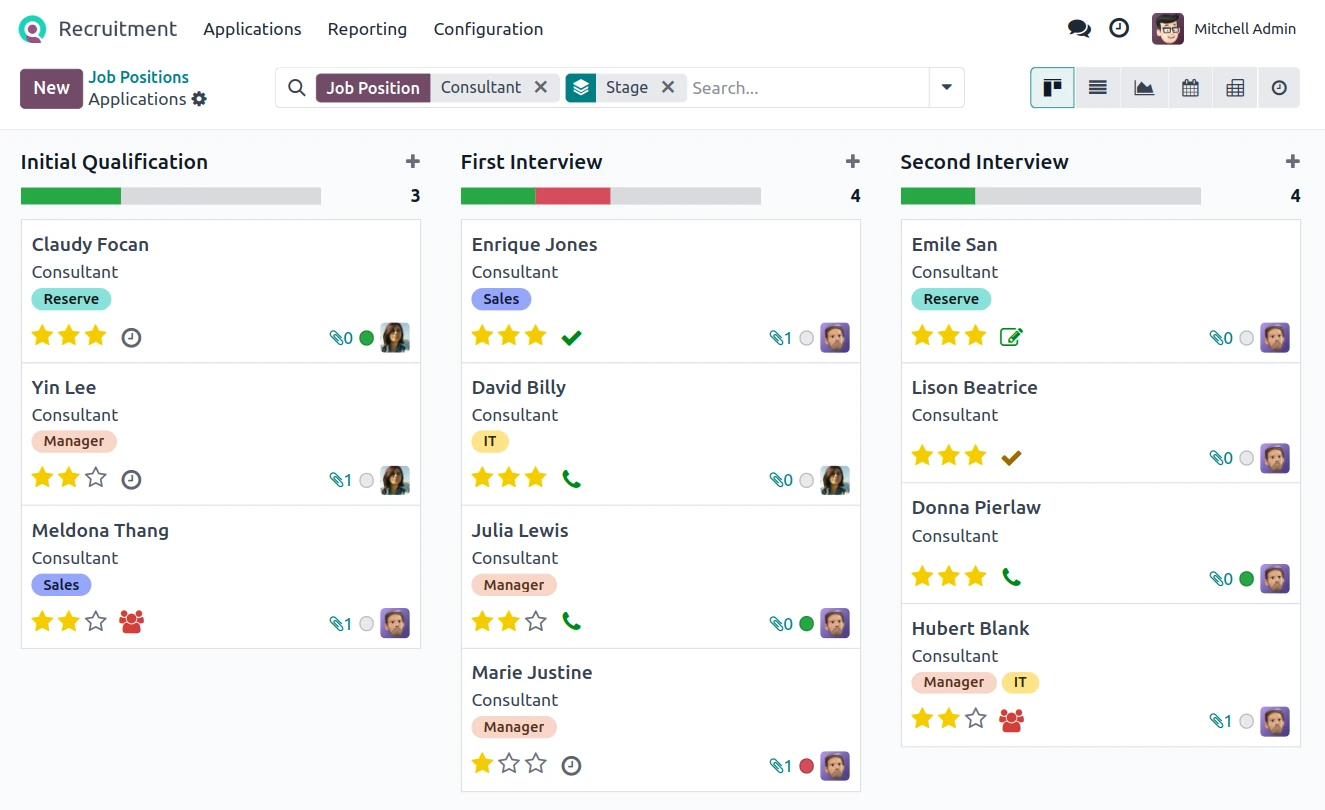The width and height of the screenshot is (1325, 810).
Task: Open the graph view icon
Action: tap(1143, 88)
